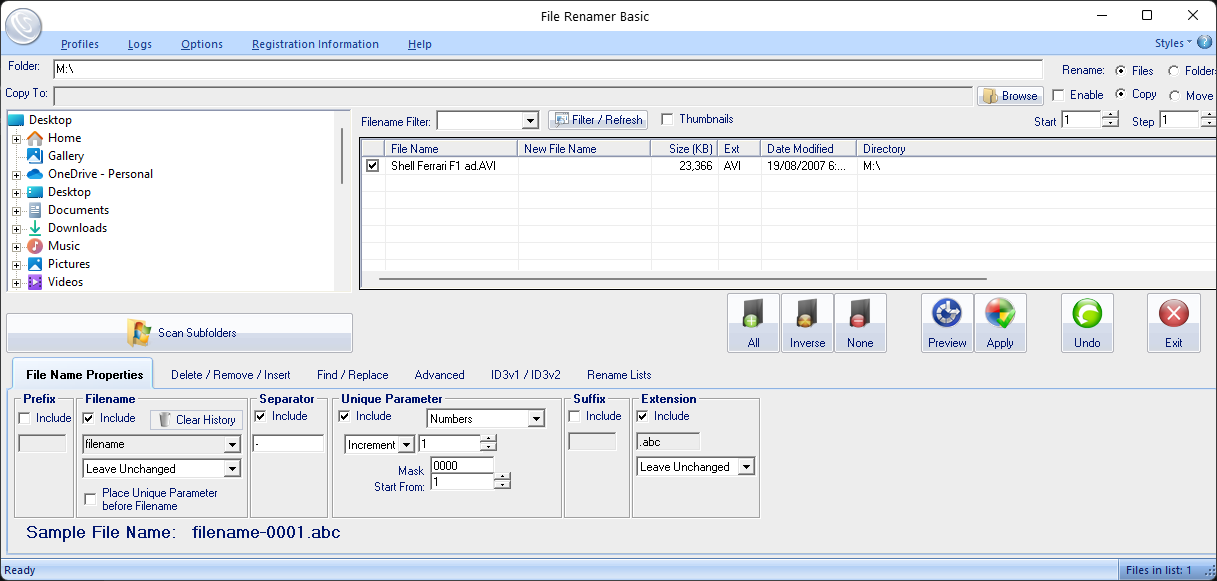Open the Options menu

pos(202,44)
